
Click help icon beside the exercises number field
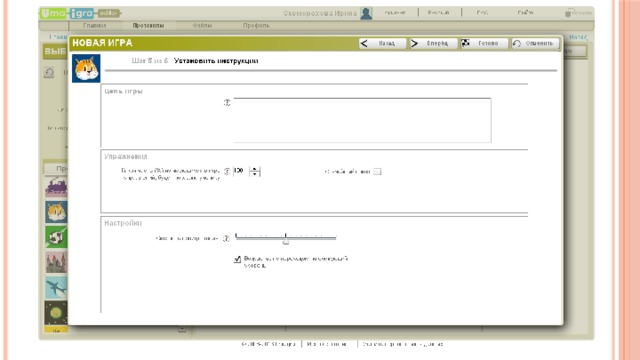pos(227,171)
